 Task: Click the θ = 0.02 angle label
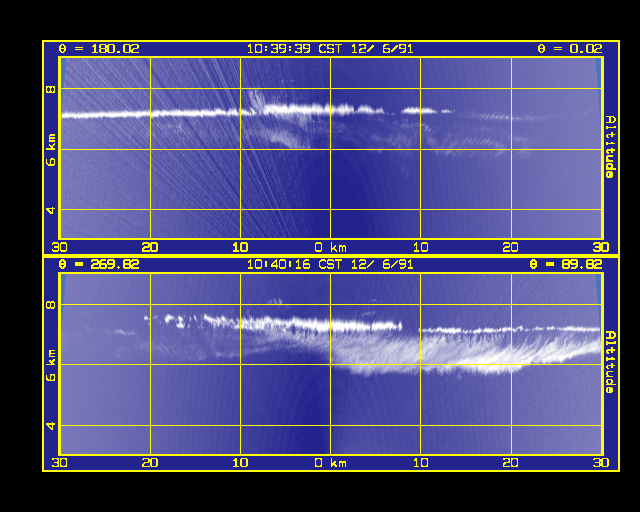[x=570, y=49]
